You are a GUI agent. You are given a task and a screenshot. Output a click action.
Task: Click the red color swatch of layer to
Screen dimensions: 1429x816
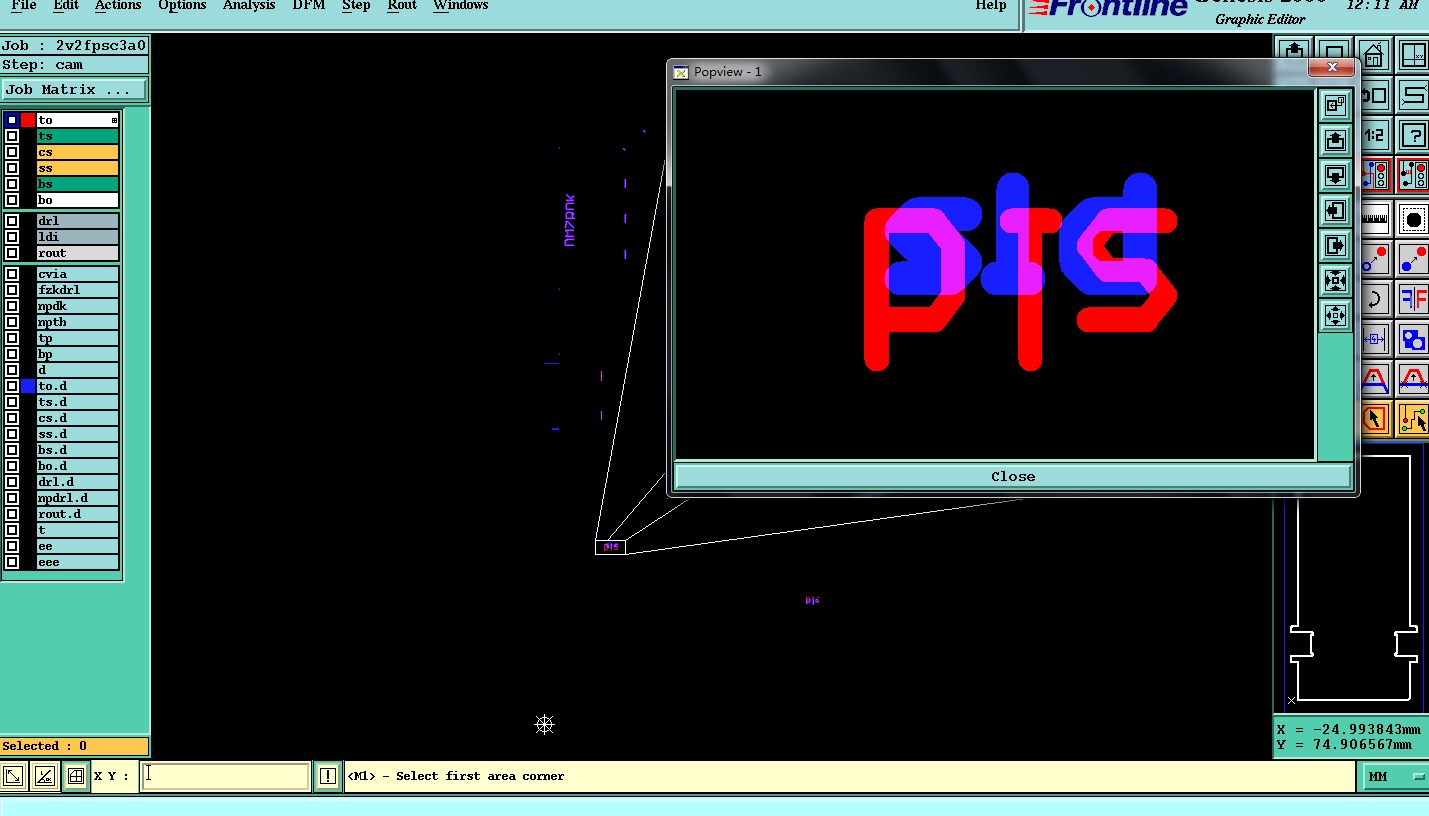click(x=28, y=120)
